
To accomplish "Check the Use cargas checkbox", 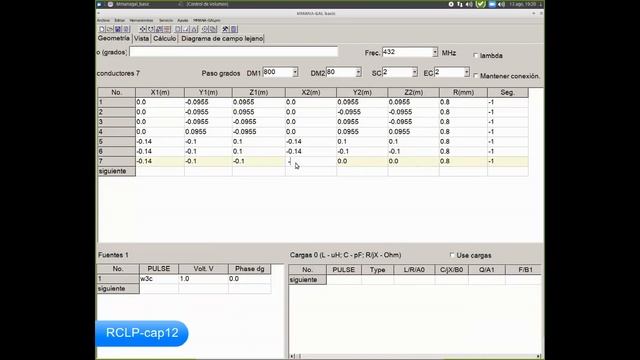I will (x=452, y=255).
